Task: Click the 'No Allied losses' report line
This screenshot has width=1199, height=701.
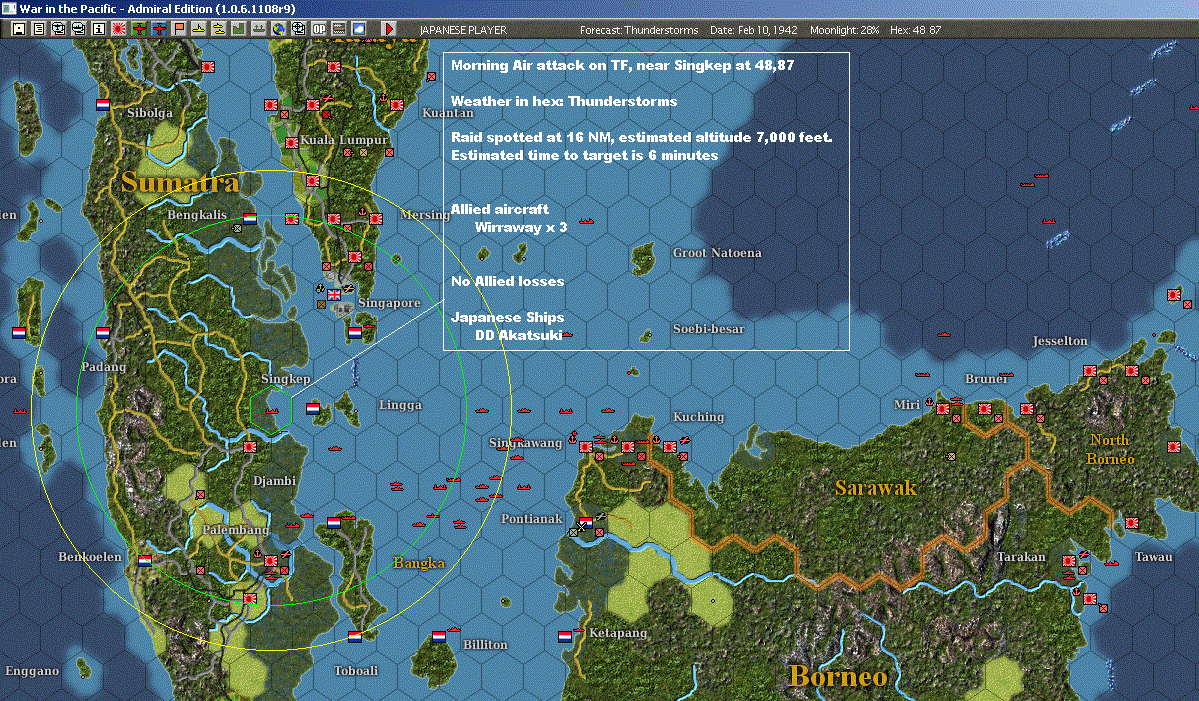Action: (508, 281)
